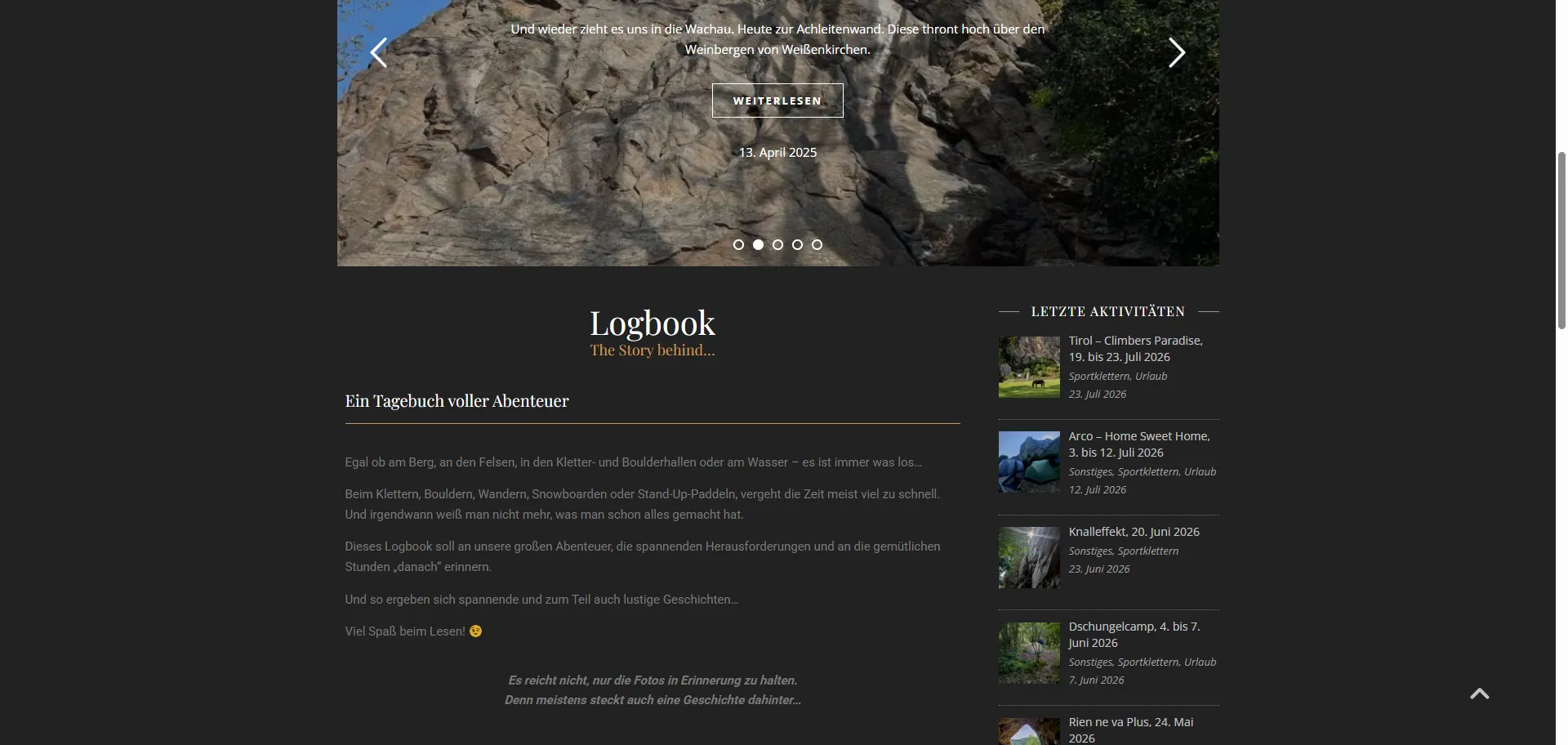Screen dimensions: 1568x745
Task: Click the 'The Story behind...' subtitle
Action: pos(653,350)
